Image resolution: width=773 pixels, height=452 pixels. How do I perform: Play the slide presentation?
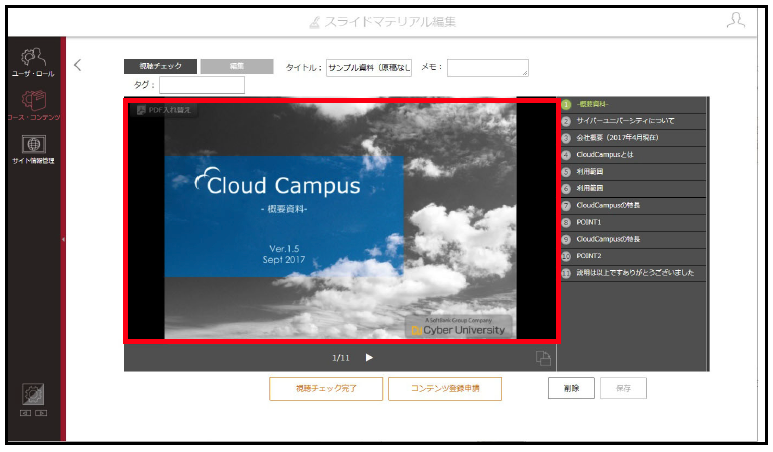pyautogui.click(x=369, y=357)
